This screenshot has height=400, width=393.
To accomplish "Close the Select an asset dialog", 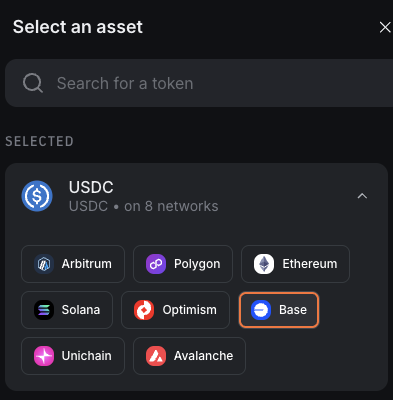I will 385,27.
